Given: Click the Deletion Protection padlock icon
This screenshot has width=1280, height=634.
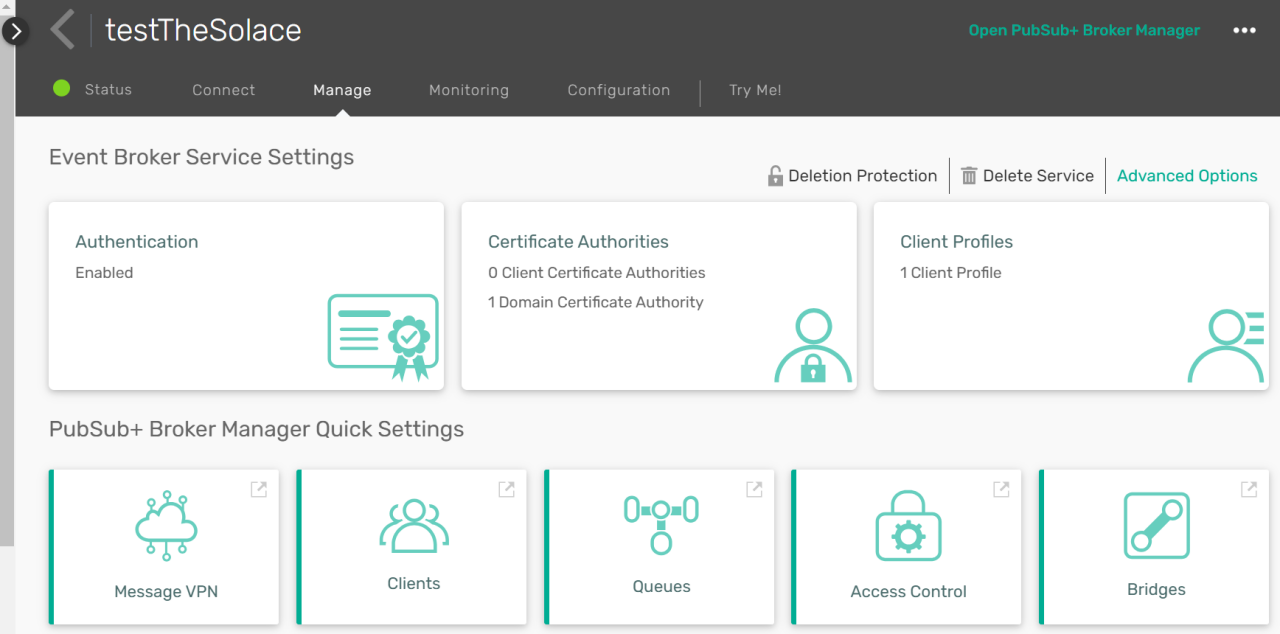Looking at the screenshot, I should (775, 176).
